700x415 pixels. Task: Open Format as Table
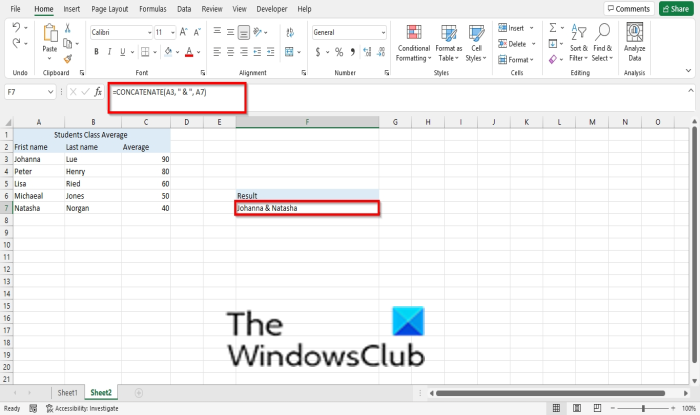[x=449, y=43]
